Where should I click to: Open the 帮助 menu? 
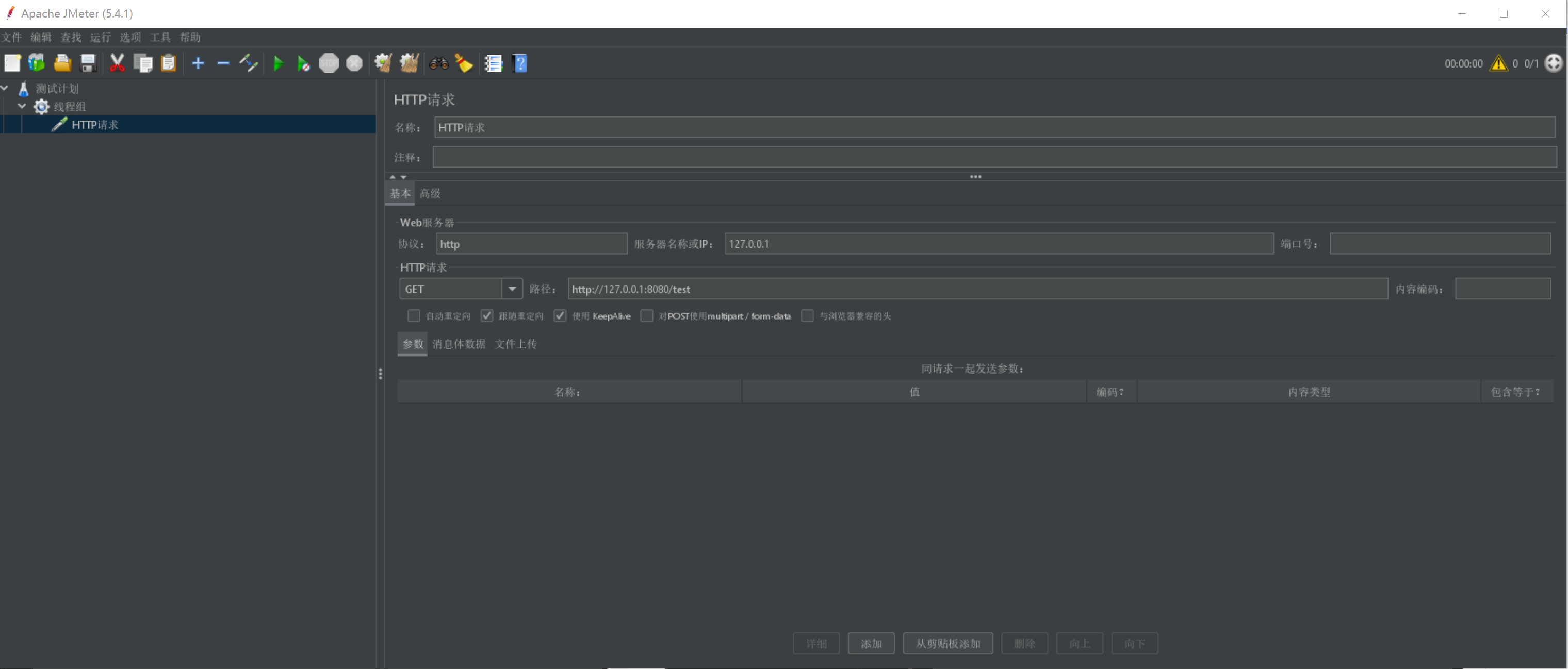pos(190,38)
